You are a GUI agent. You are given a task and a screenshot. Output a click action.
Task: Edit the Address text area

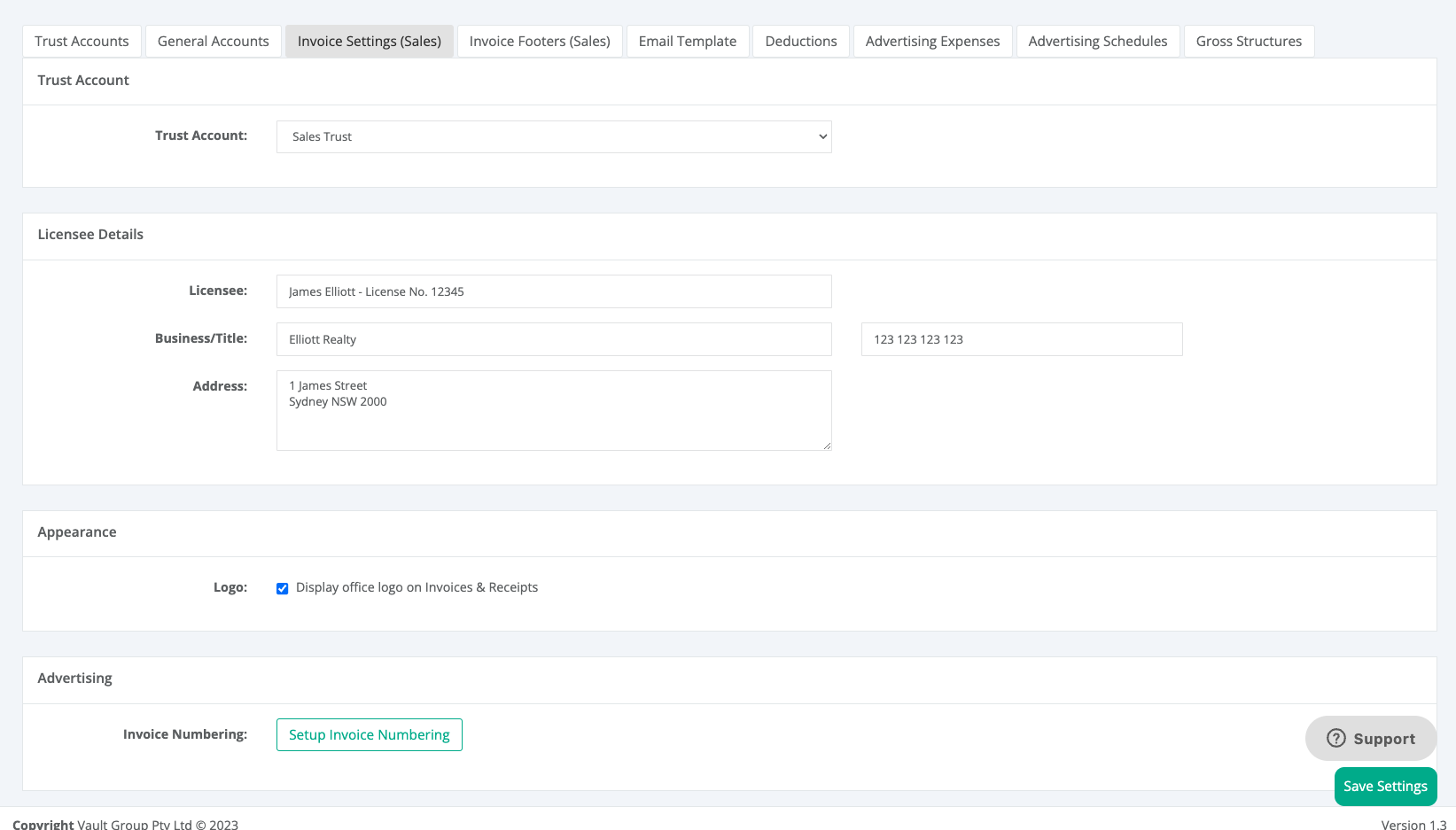click(x=554, y=410)
